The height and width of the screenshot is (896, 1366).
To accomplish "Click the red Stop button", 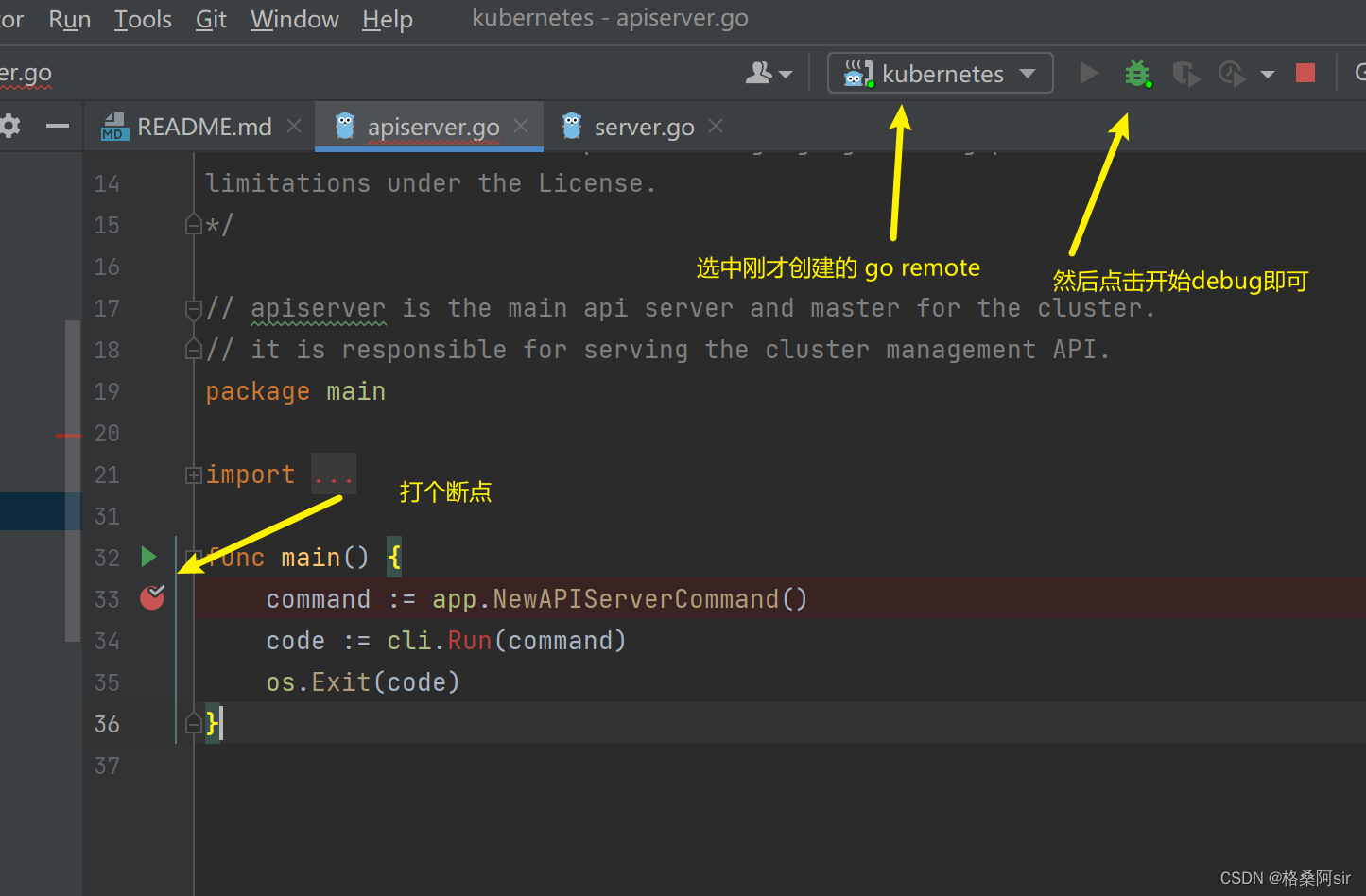I will tap(1305, 73).
